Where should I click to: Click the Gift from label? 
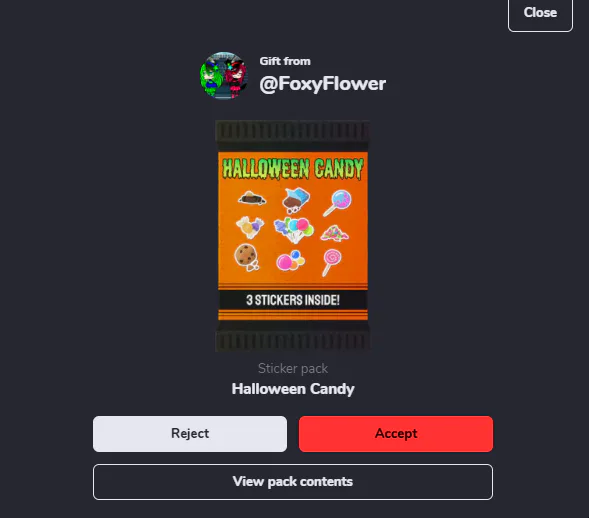[x=285, y=61]
